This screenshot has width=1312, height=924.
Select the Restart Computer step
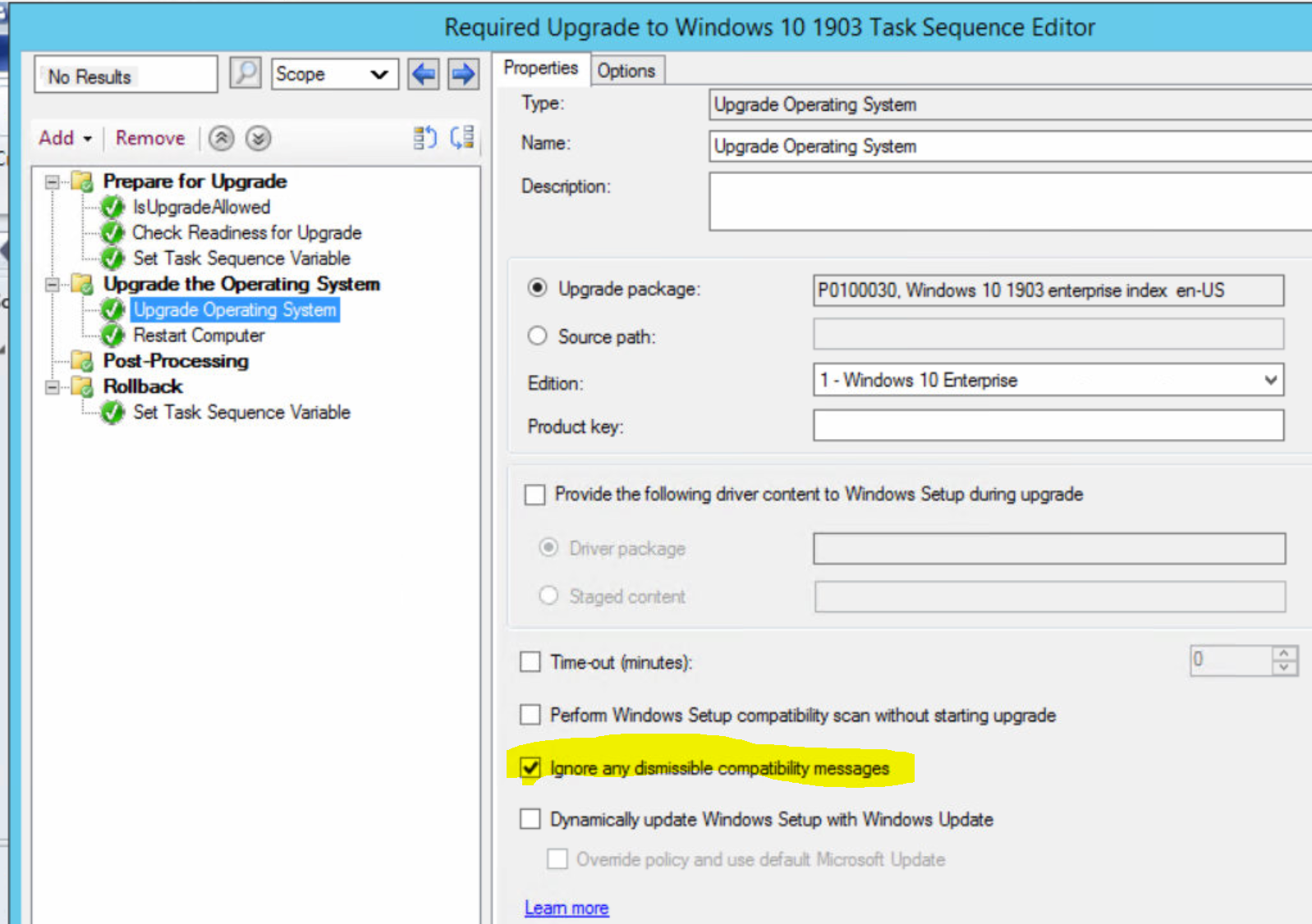pos(199,336)
